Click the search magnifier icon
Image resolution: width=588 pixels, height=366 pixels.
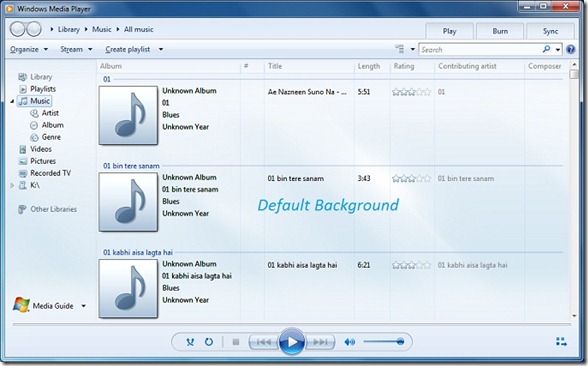click(546, 49)
